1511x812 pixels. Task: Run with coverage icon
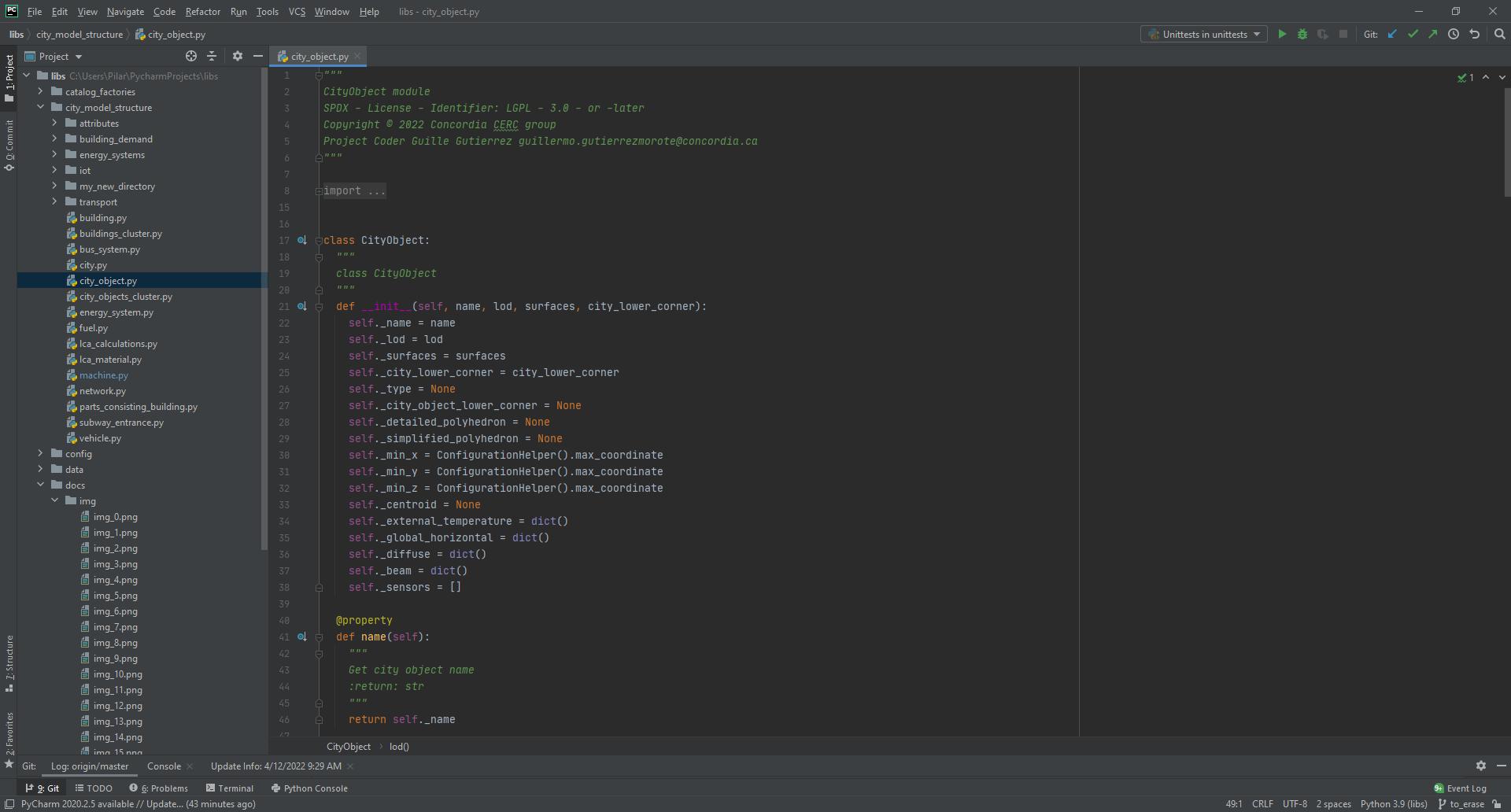click(x=1323, y=34)
